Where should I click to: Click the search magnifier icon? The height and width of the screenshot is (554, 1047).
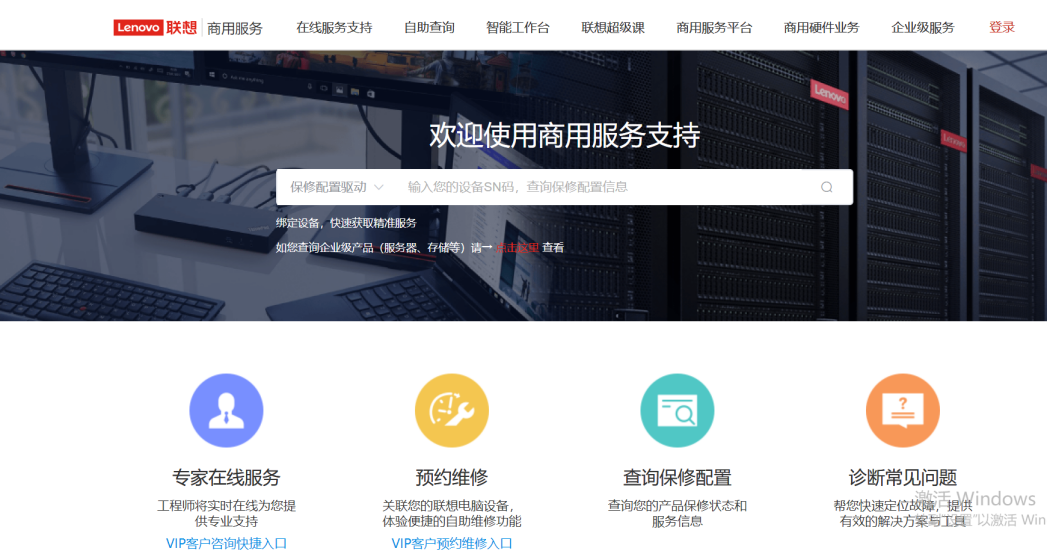[x=827, y=187]
